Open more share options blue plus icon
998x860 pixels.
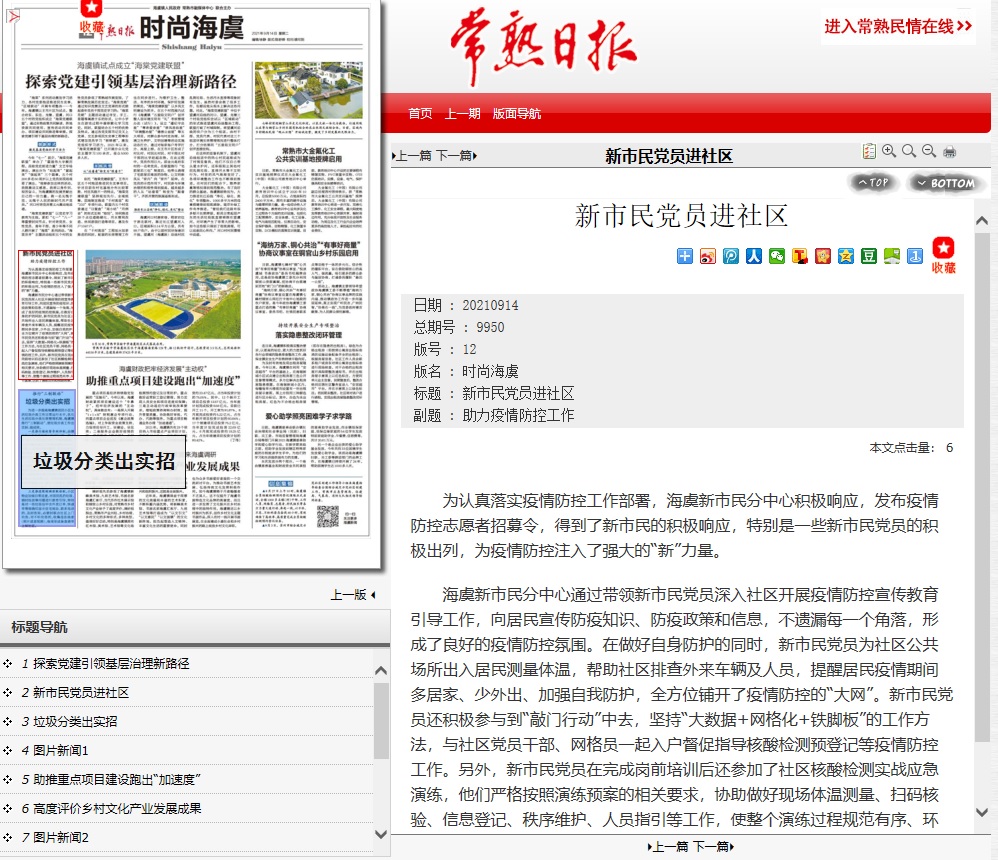coord(685,256)
